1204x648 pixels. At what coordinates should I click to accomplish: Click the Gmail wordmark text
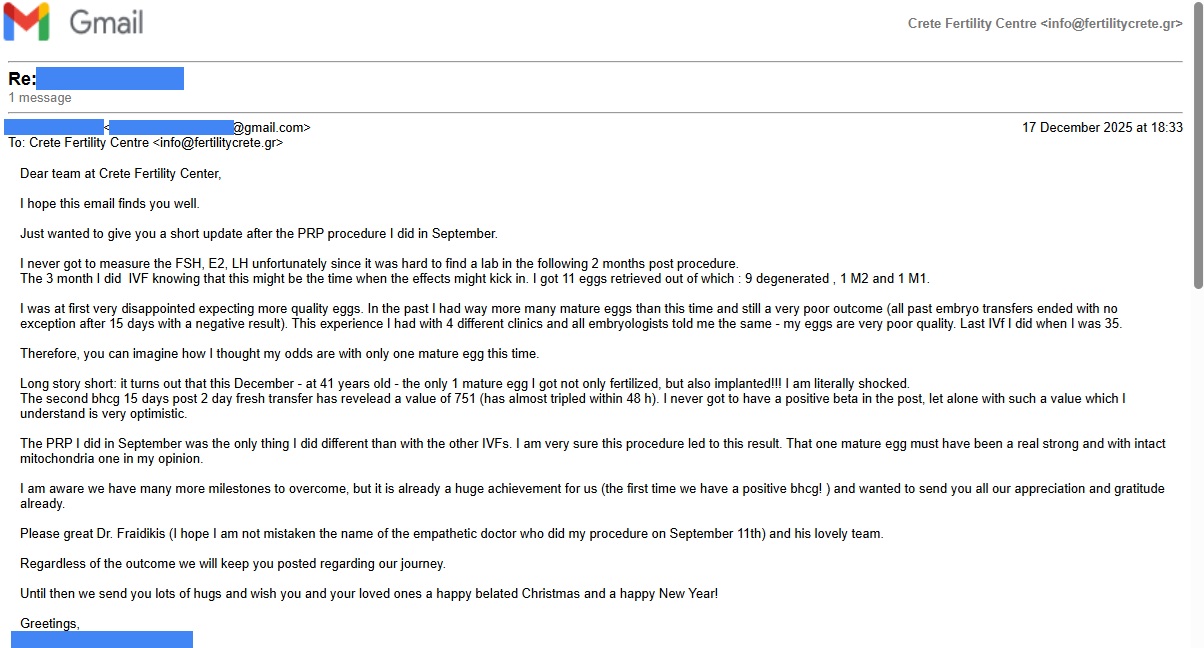pos(106,22)
